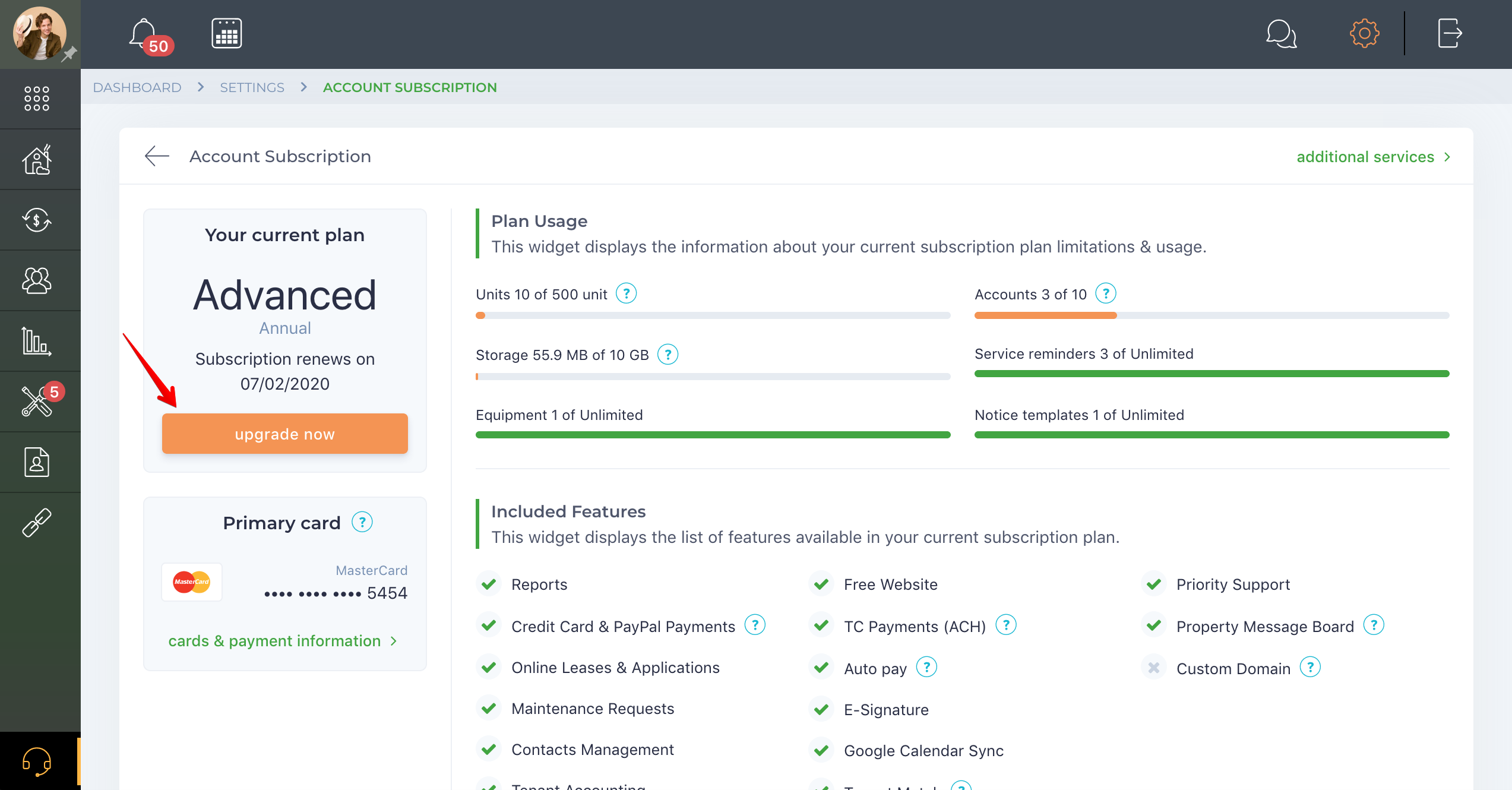Open the support headset icon

pyautogui.click(x=37, y=761)
